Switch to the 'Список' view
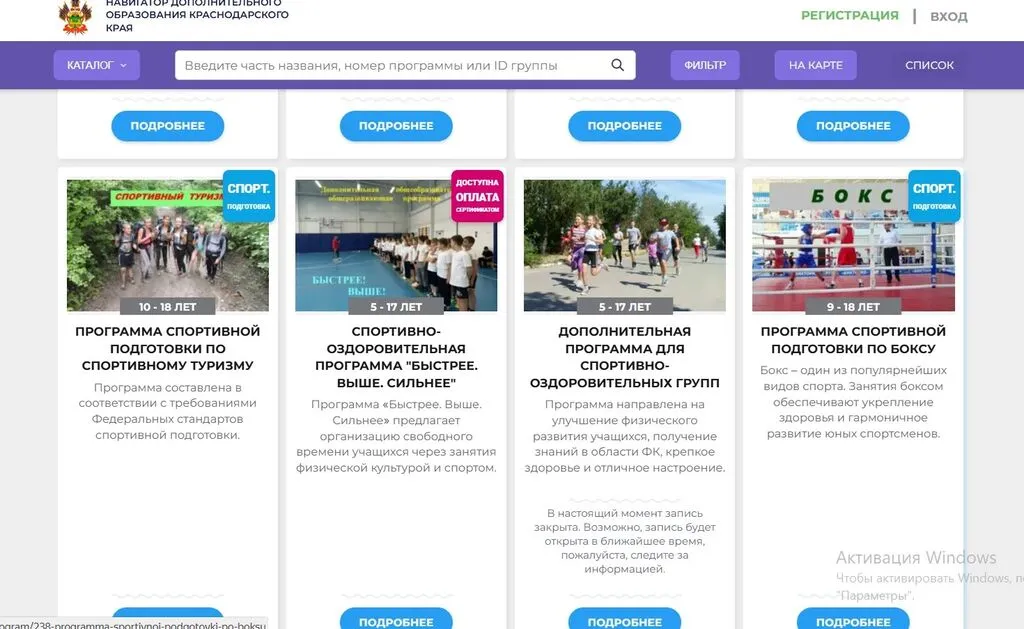 (929, 65)
